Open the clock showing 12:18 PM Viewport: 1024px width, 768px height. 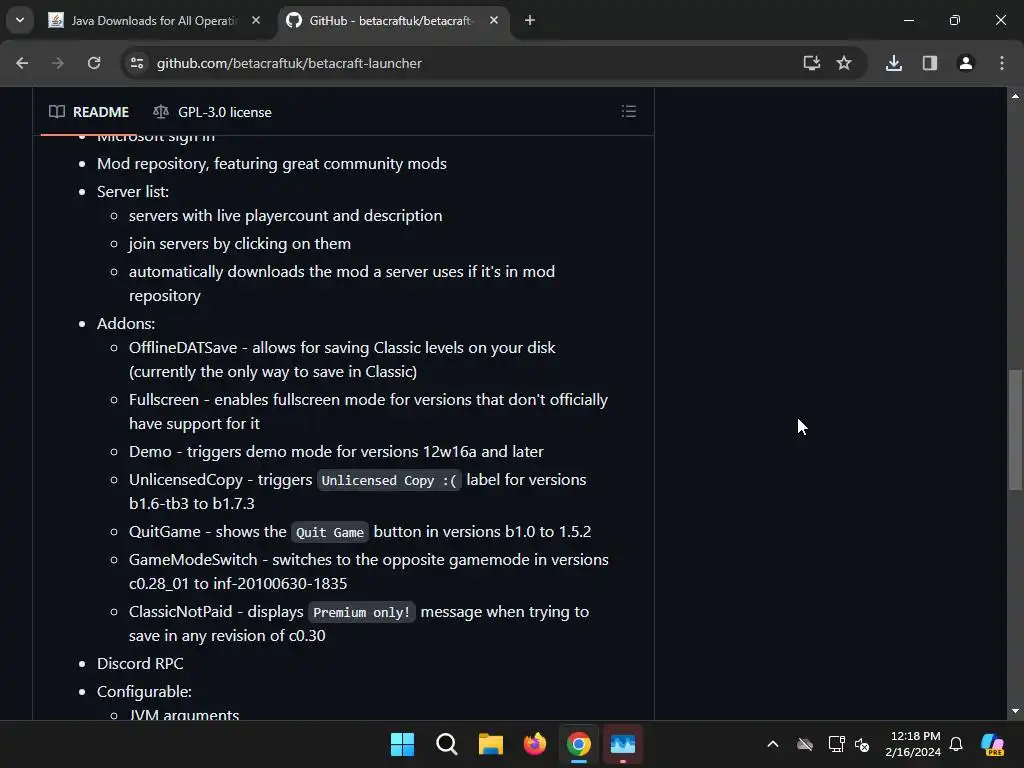click(x=913, y=744)
